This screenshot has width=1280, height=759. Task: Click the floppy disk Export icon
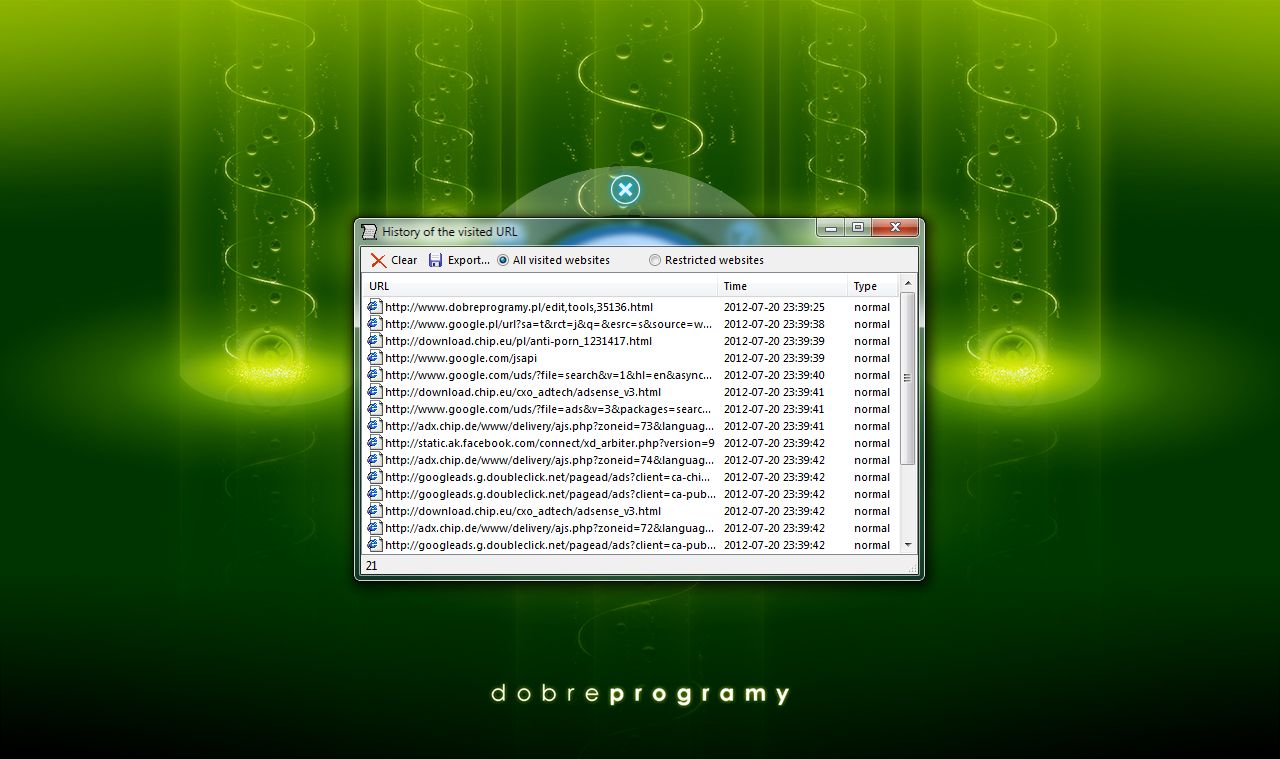coord(435,260)
